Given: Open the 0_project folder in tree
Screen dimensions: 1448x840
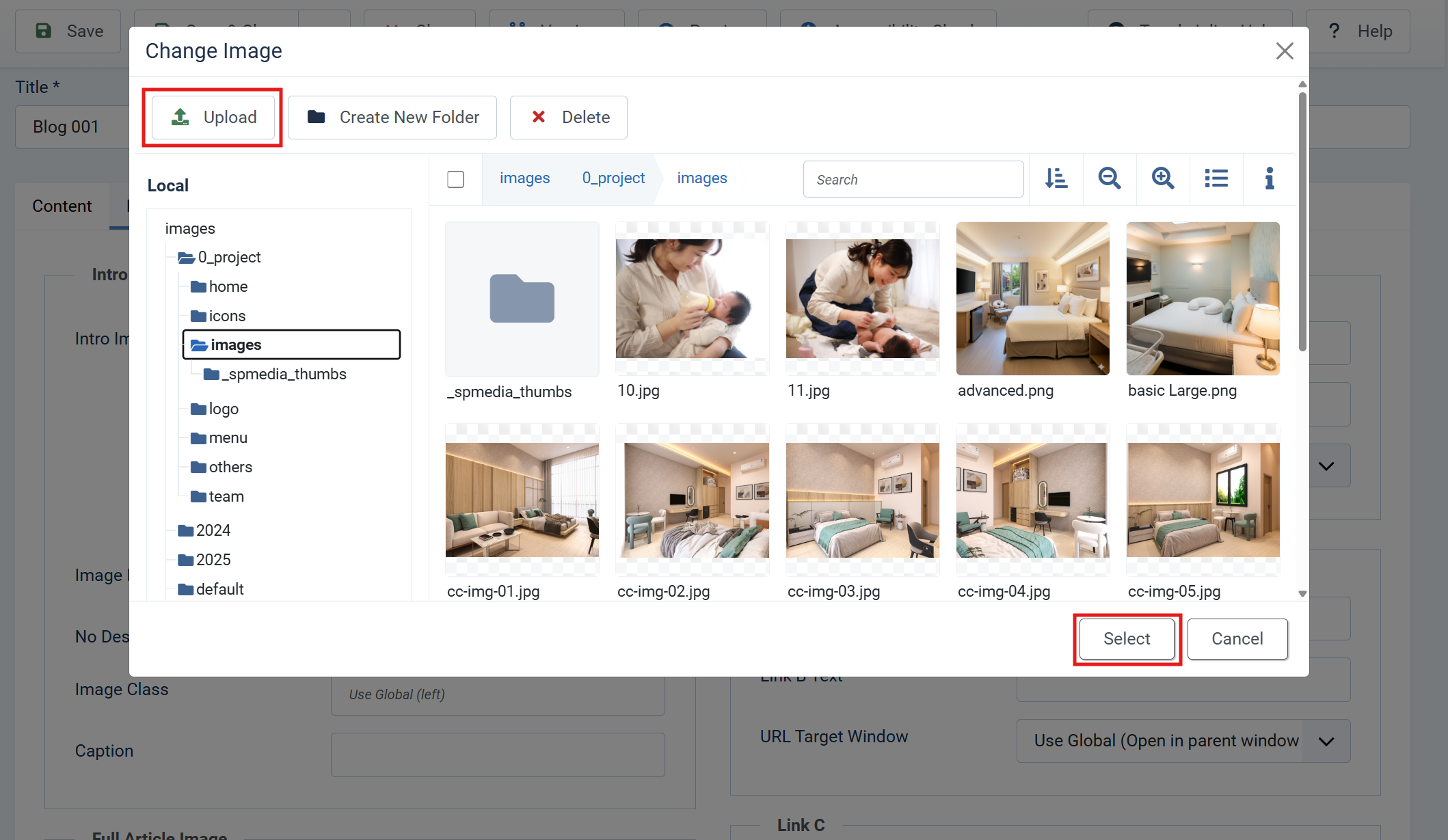Looking at the screenshot, I should coord(228,258).
